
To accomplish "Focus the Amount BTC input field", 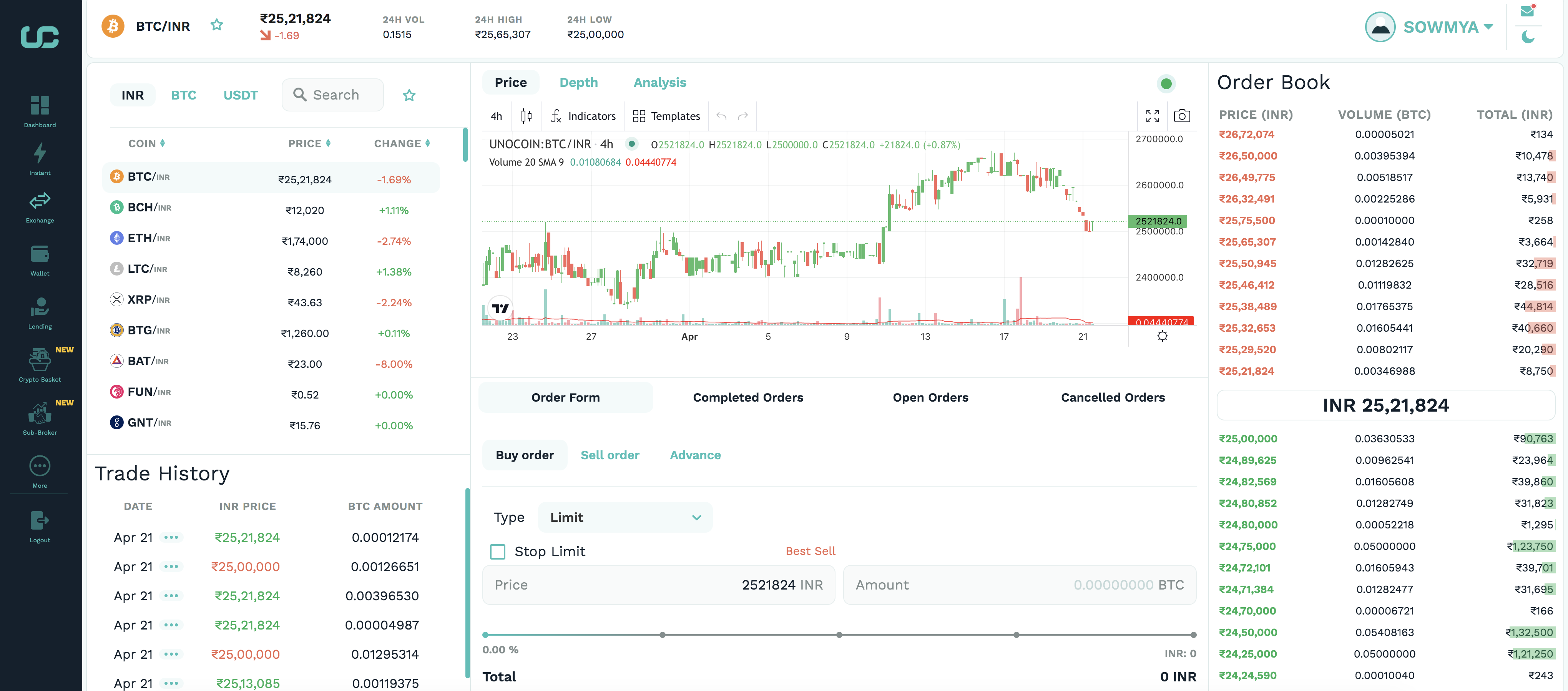I will (1020, 585).
